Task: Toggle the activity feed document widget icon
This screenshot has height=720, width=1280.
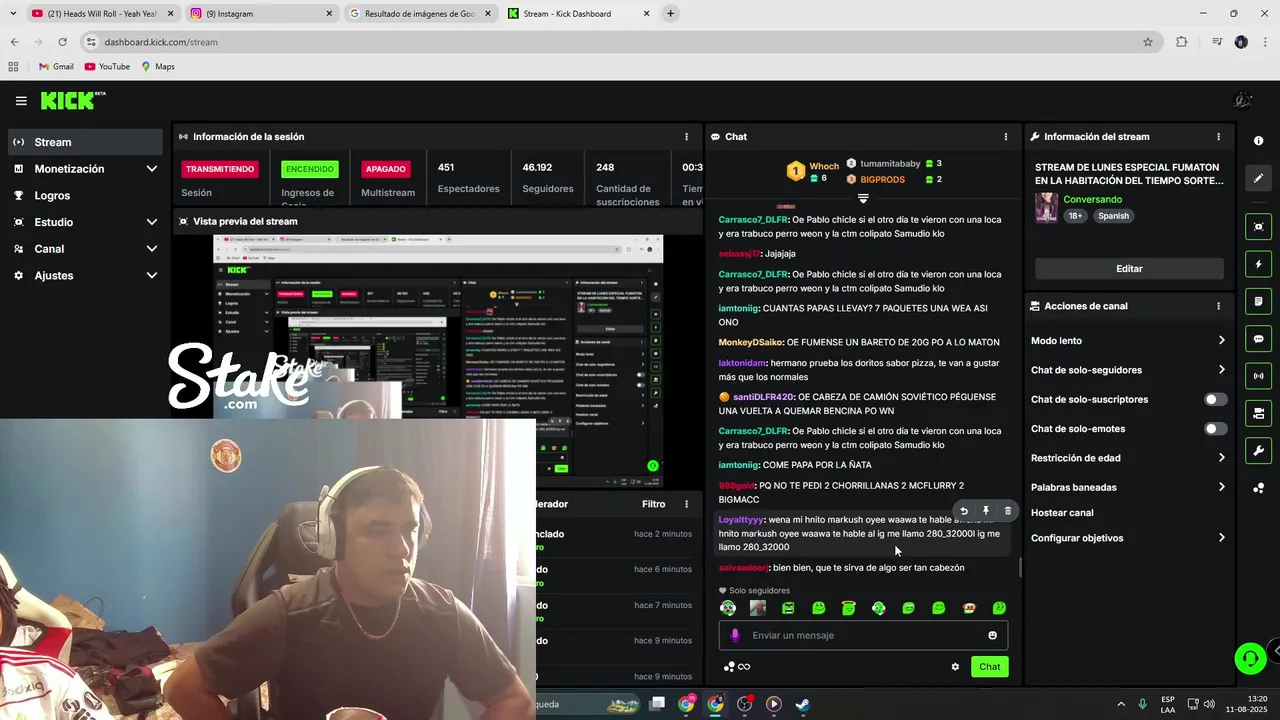Action: [1258, 302]
